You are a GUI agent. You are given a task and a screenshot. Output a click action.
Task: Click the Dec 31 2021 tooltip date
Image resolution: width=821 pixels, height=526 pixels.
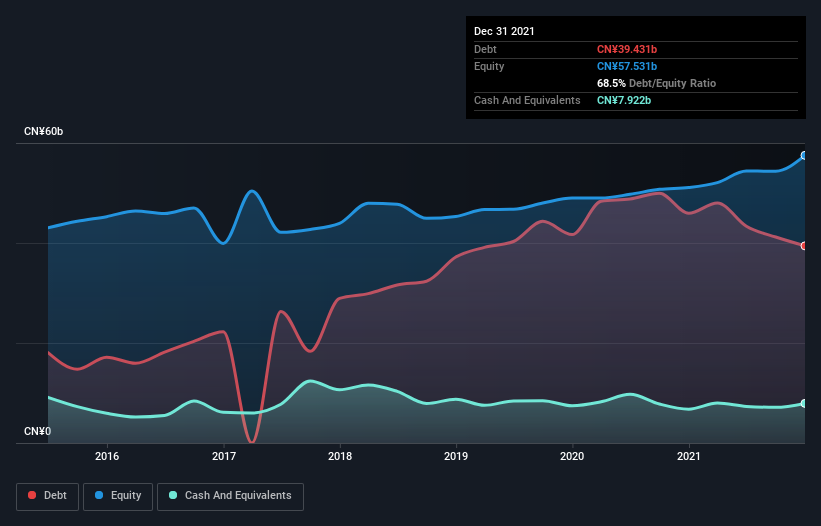pyautogui.click(x=504, y=31)
